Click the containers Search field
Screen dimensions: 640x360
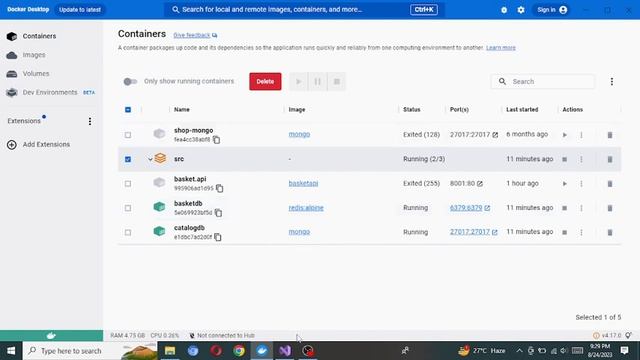[x=543, y=82]
